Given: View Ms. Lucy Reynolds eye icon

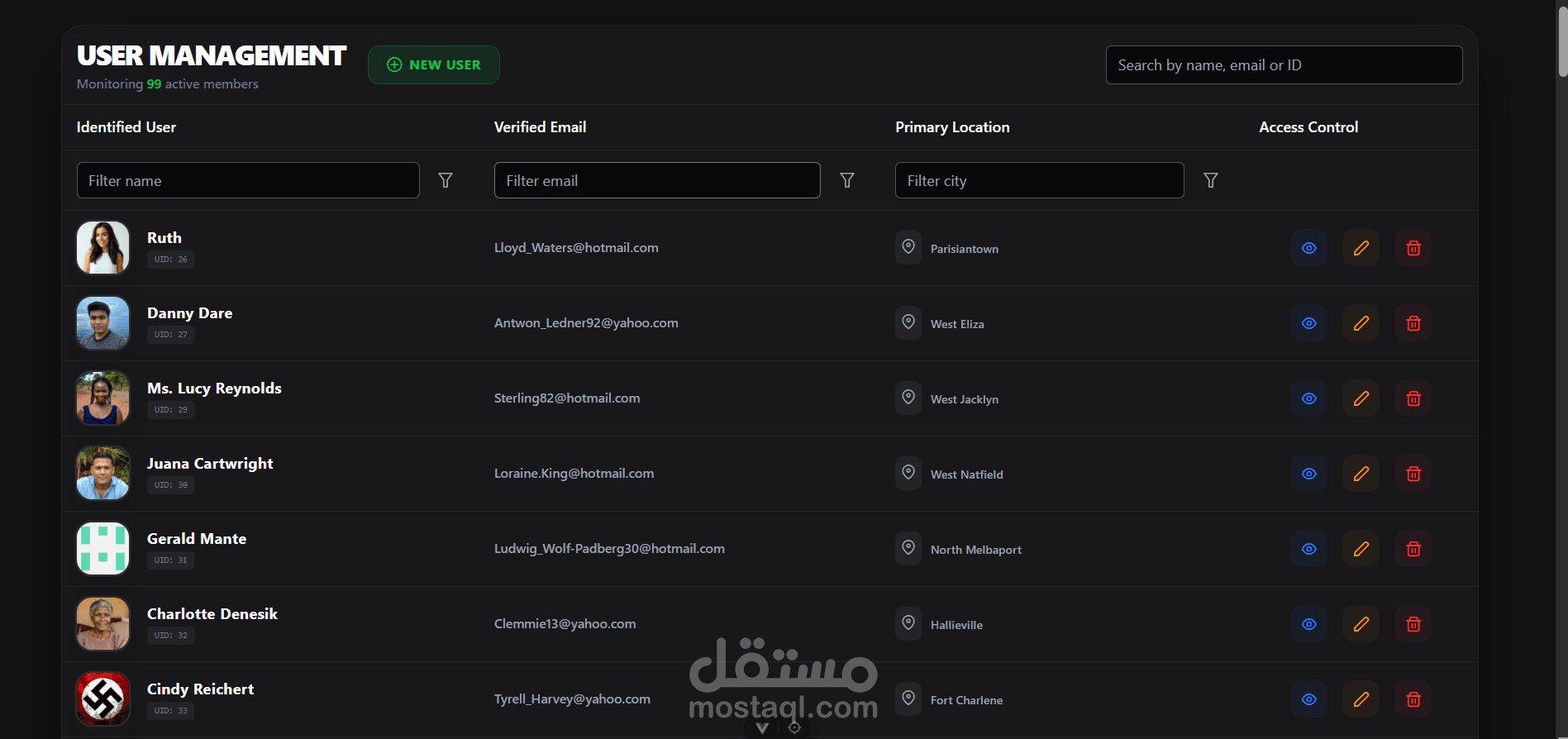Looking at the screenshot, I should [x=1309, y=398].
